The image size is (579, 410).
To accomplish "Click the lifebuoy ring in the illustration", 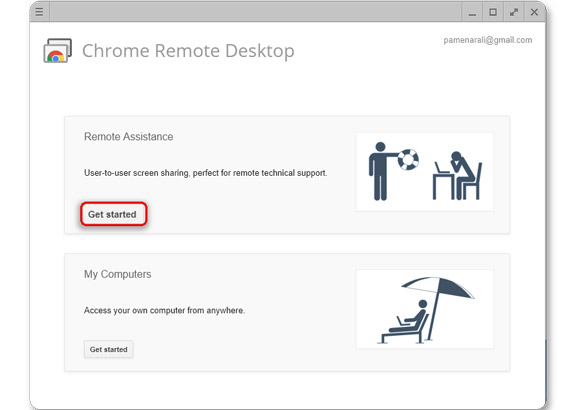I will [x=408, y=159].
